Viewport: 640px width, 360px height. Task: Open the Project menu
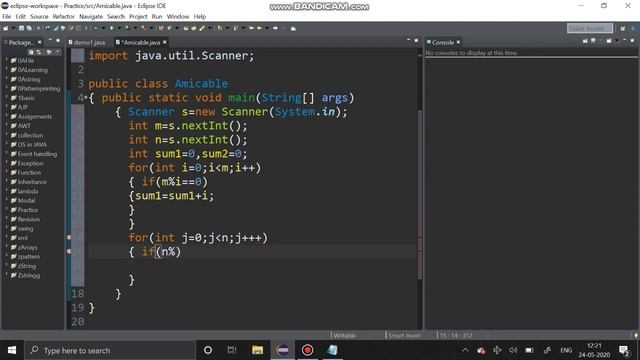pos(138,17)
